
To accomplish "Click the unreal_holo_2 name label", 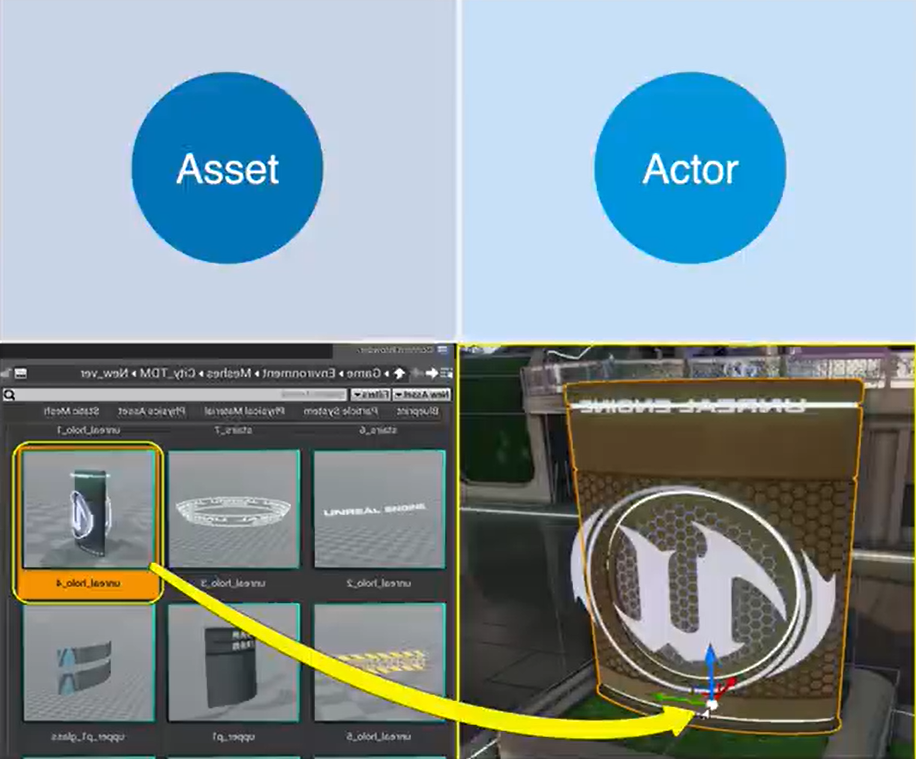I will tap(379, 583).
